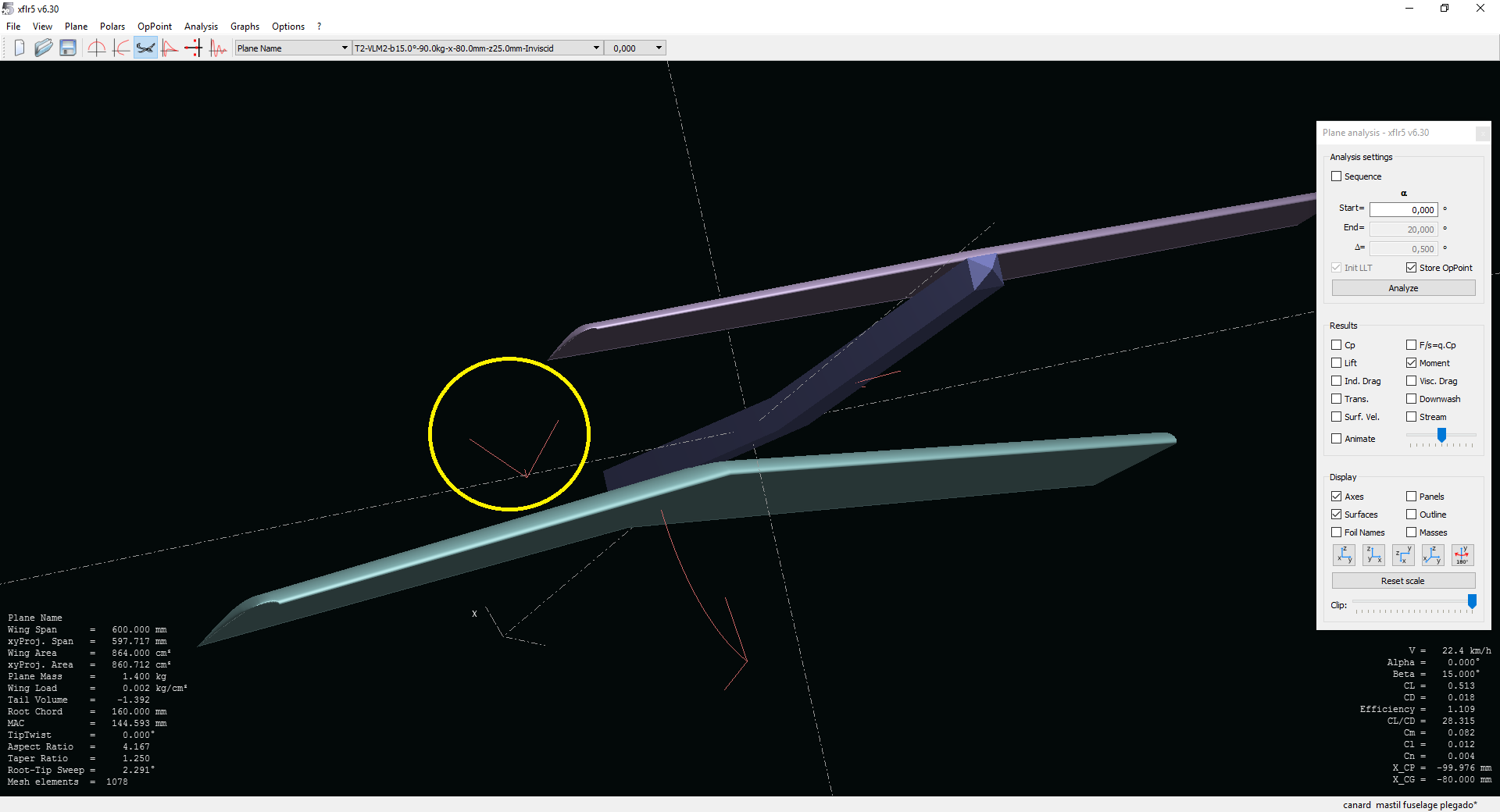Click the New Project toolbar icon
The width and height of the screenshot is (1500, 812).
click(x=20, y=48)
